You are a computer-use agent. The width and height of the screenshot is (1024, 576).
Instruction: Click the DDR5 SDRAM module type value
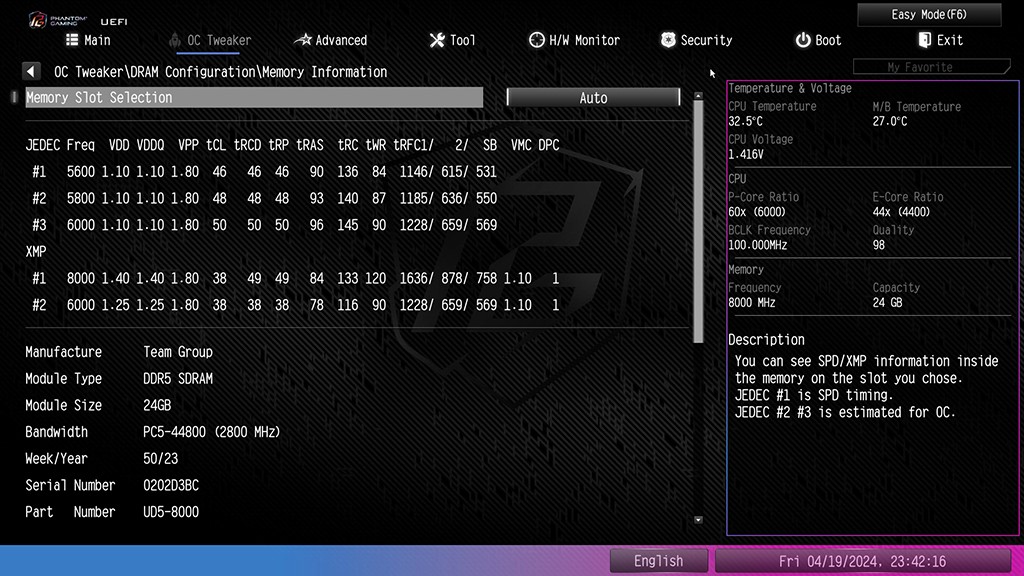pyautogui.click(x=178, y=379)
